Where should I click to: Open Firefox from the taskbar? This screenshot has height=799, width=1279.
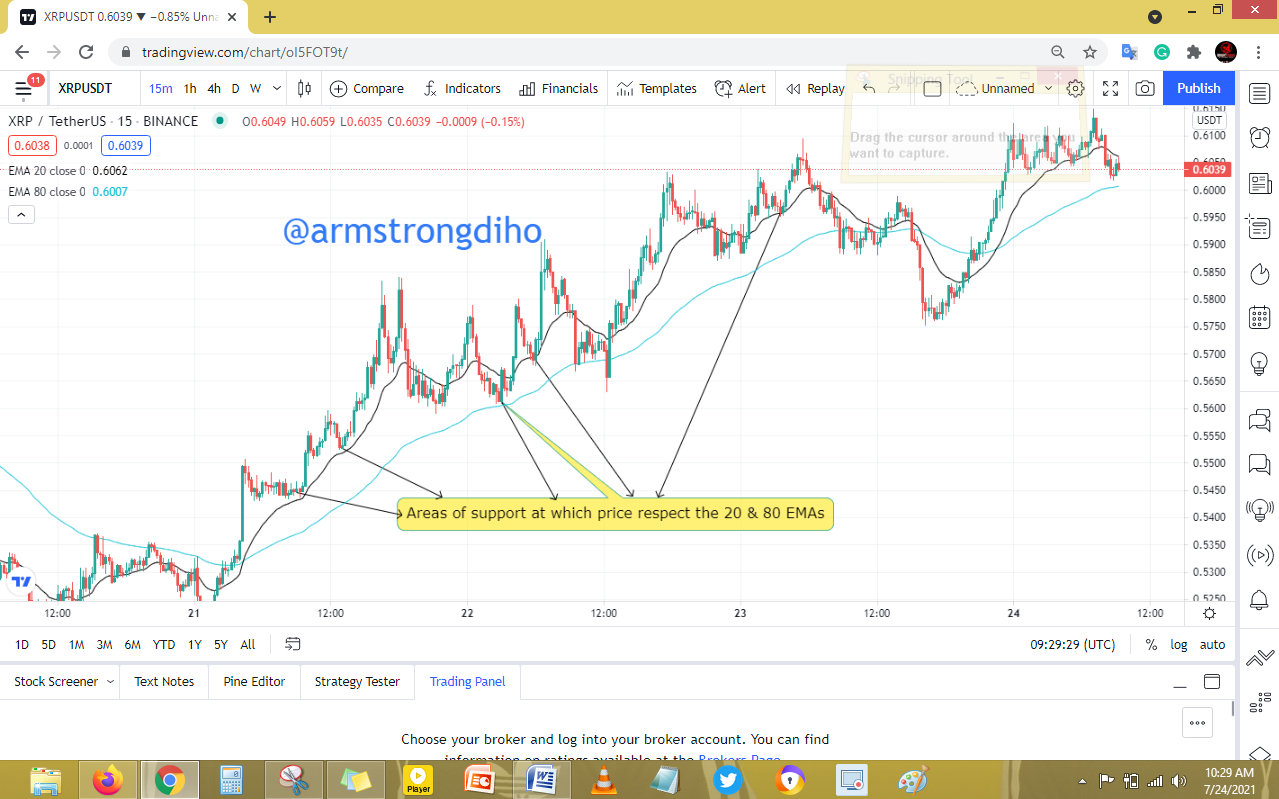[108, 780]
